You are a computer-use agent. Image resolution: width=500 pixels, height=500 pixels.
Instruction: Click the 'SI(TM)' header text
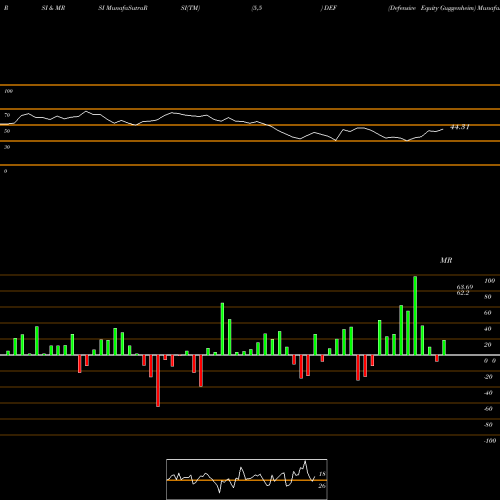[x=190, y=8]
